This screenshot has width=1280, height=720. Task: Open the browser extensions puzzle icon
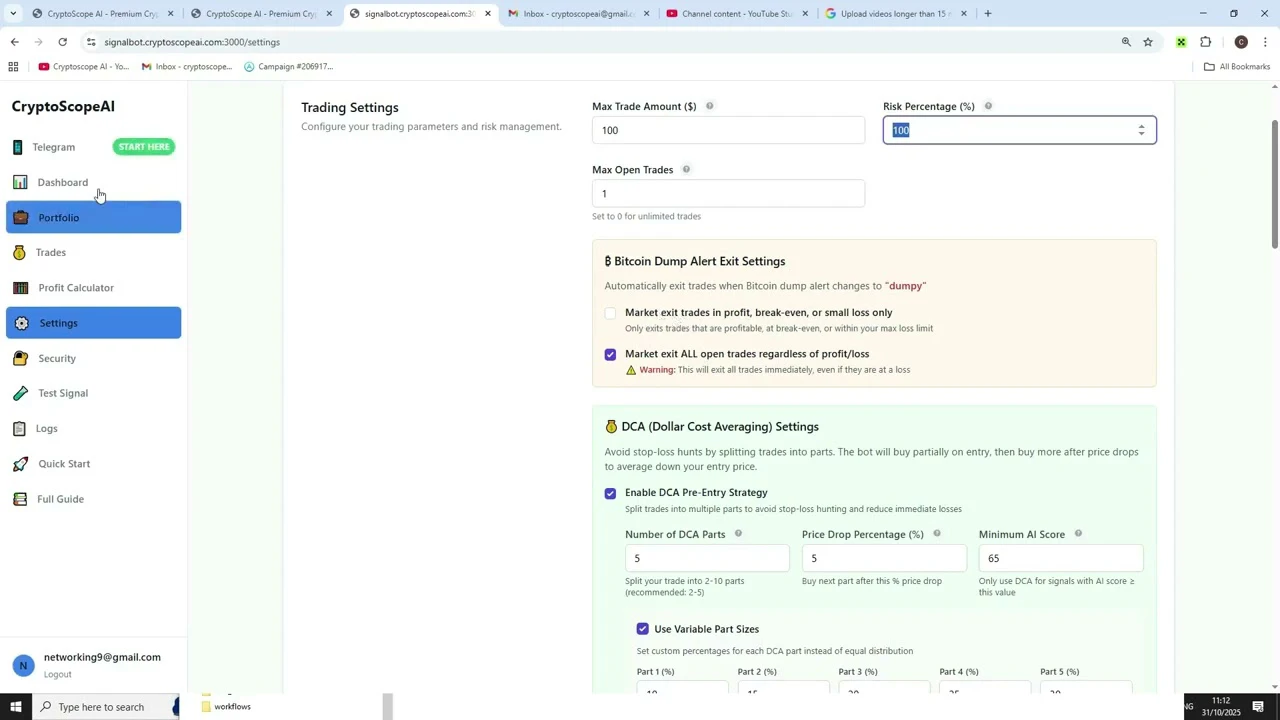pos(1205,42)
